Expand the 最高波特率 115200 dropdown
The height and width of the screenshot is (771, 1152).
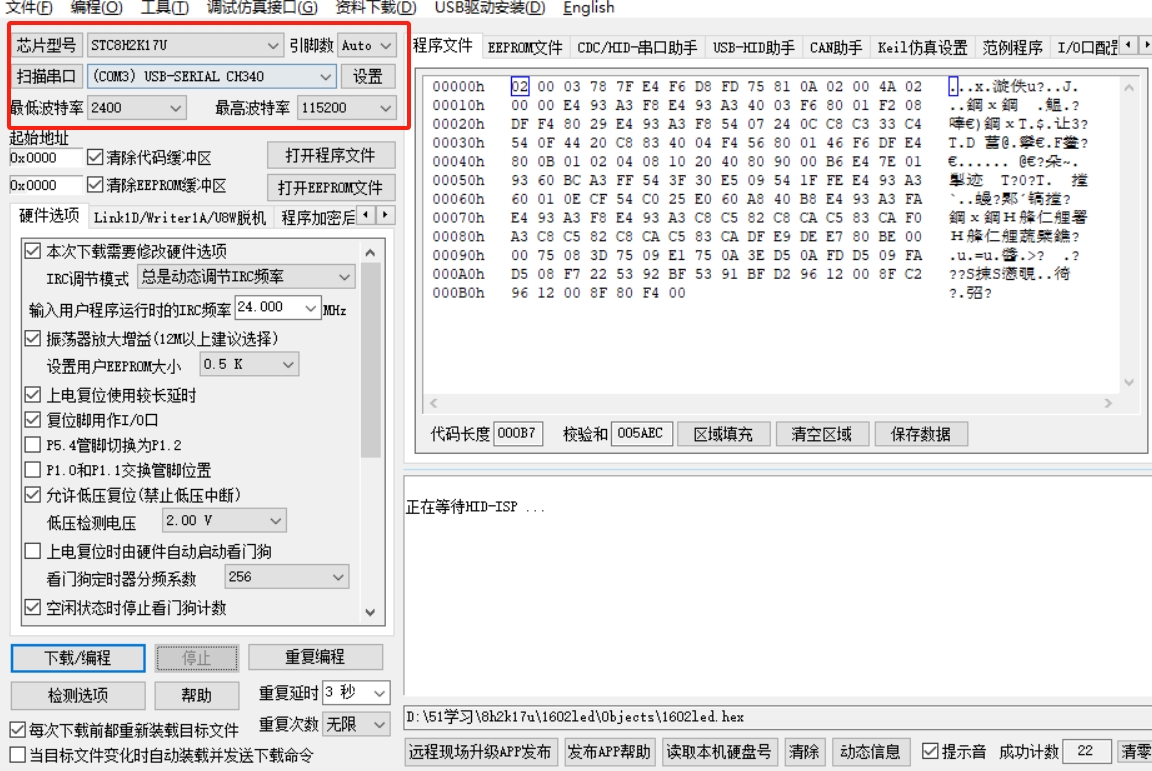click(x=347, y=108)
